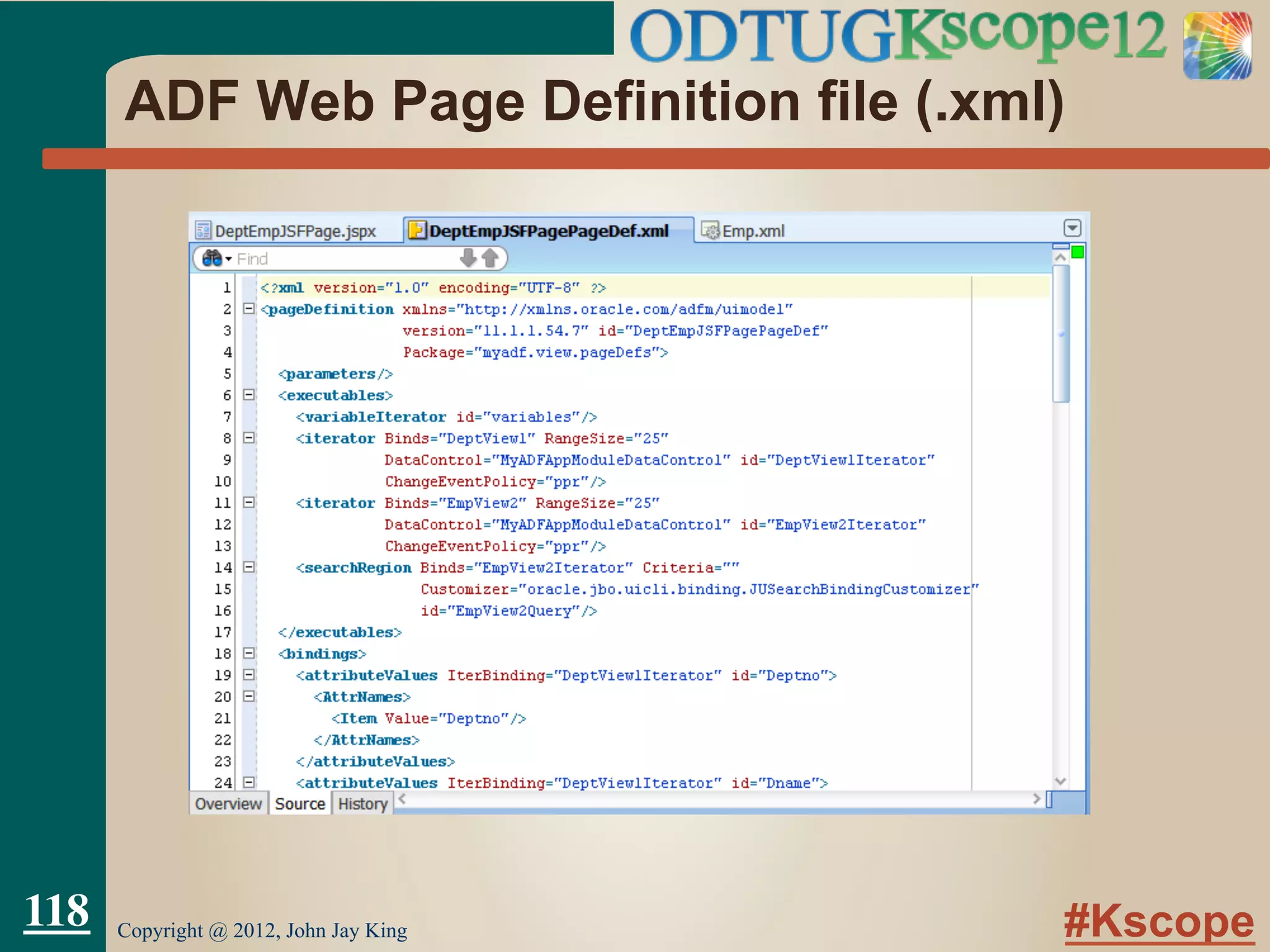
Task: Collapse the bindings fold on line 18
Action: click(249, 653)
